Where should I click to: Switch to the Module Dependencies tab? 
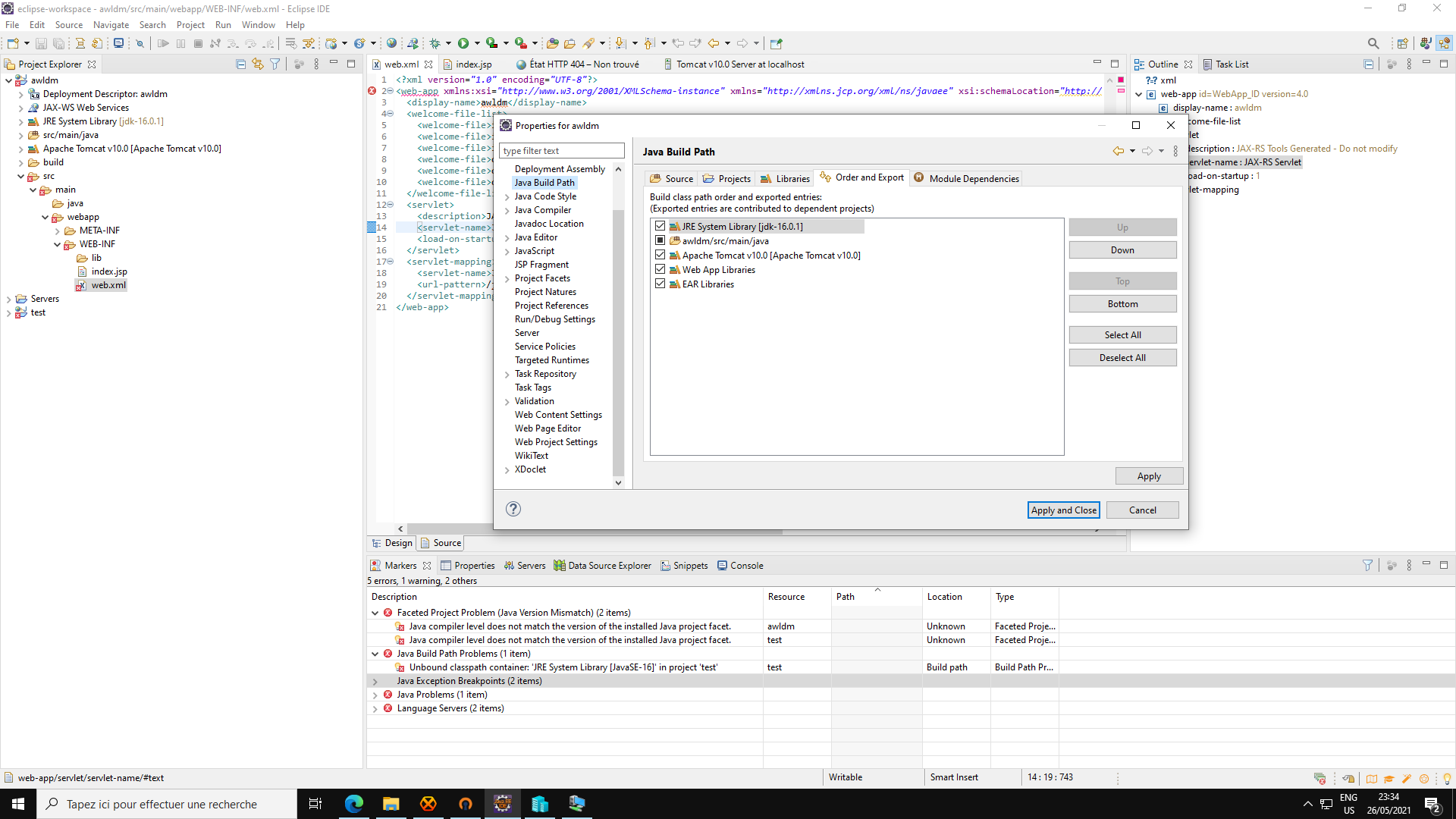[x=966, y=178]
